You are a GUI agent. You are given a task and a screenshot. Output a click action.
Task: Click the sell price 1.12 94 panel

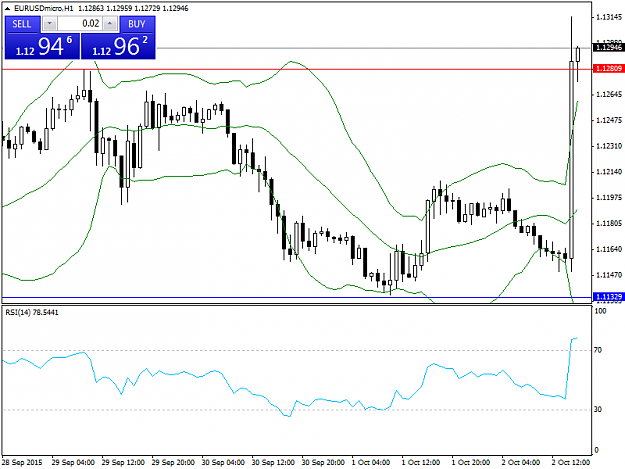43,46
